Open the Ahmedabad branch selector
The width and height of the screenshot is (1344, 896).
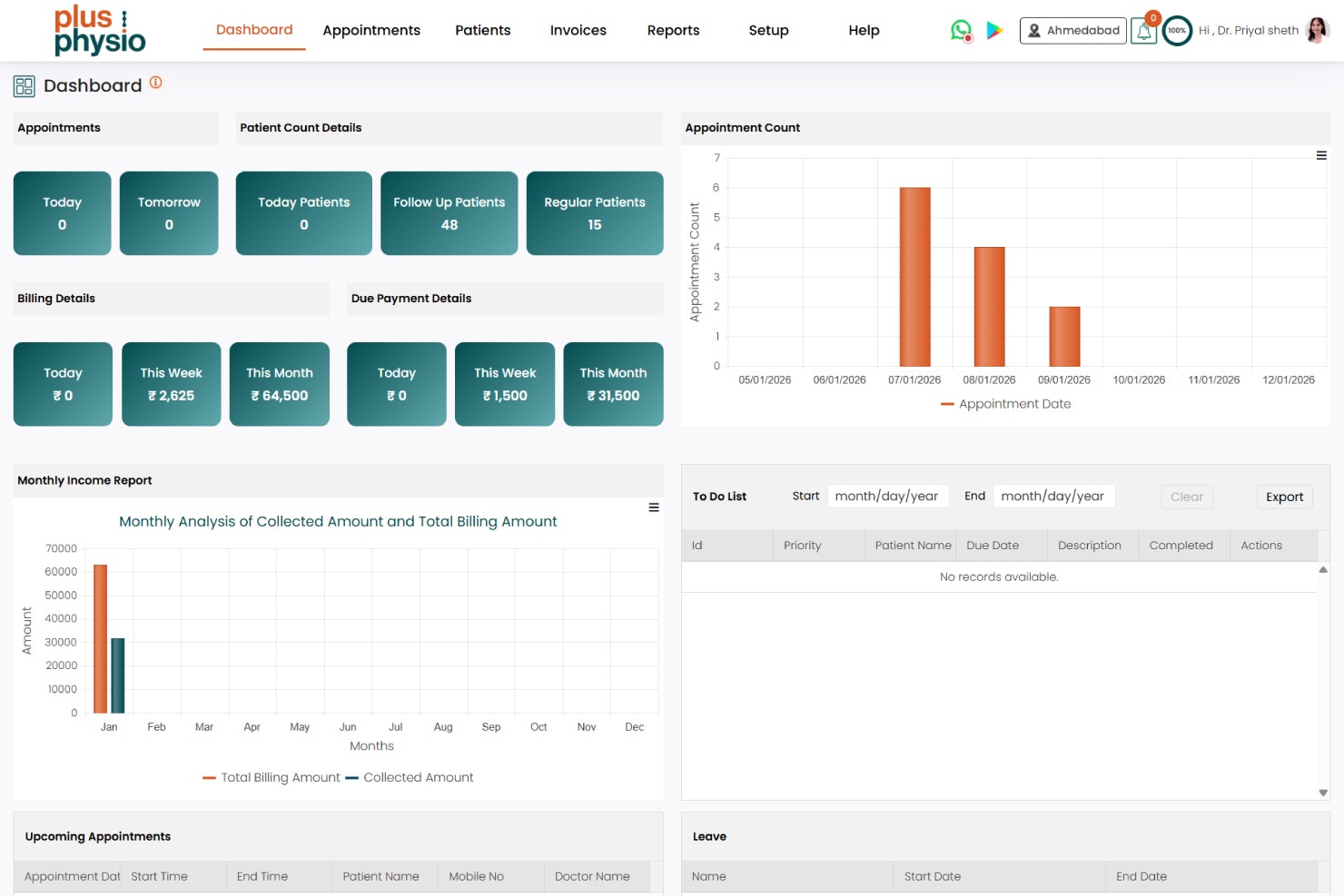(x=1072, y=30)
